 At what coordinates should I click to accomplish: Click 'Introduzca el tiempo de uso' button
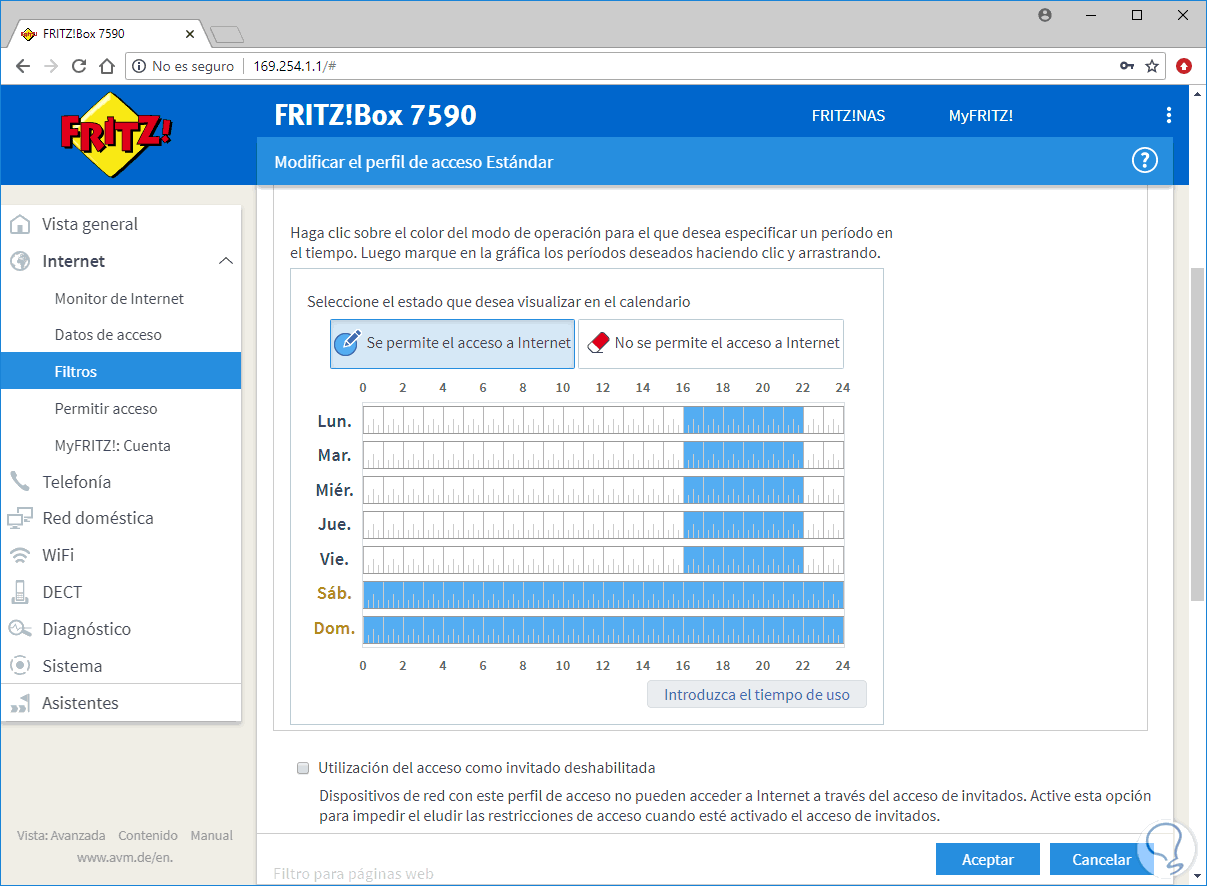[x=757, y=695]
